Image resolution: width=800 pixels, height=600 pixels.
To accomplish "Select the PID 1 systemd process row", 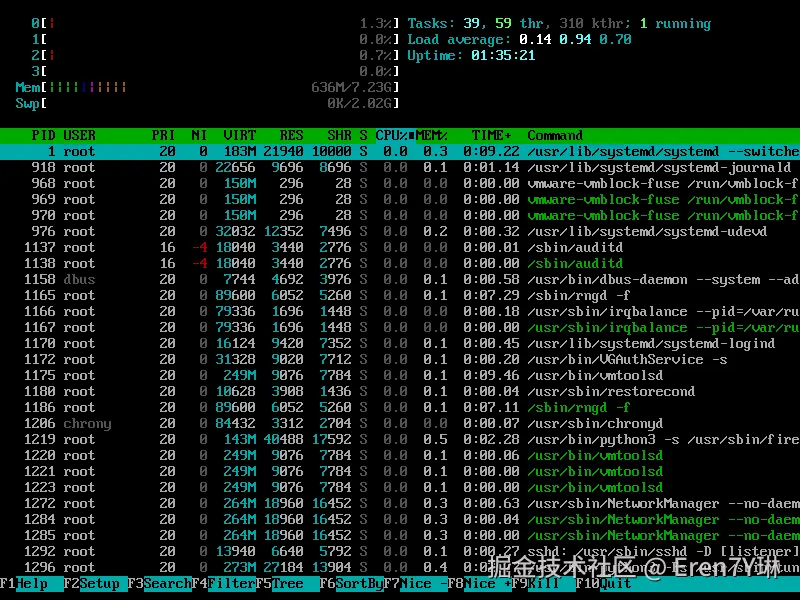I will tap(400, 152).
